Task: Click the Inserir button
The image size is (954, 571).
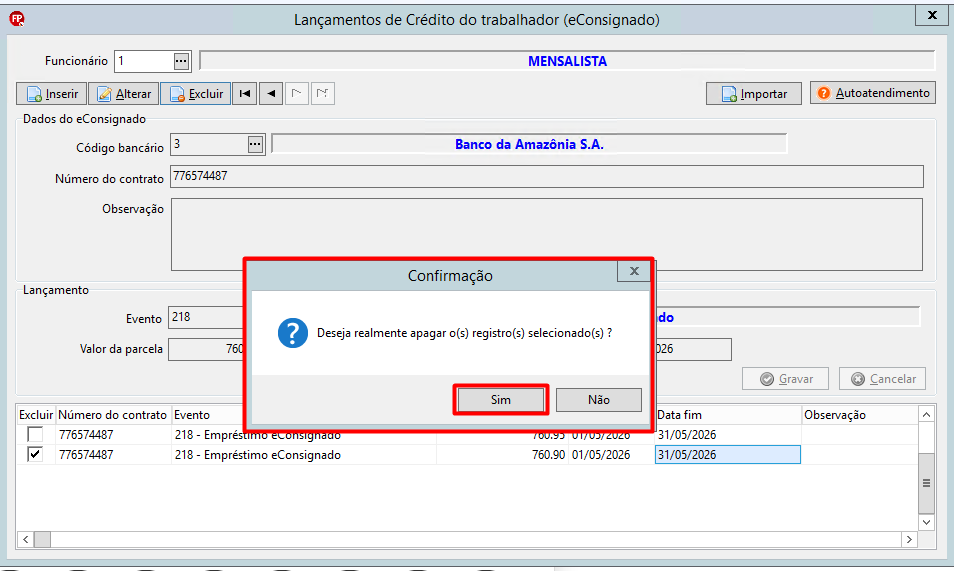Action: pyautogui.click(x=52, y=94)
